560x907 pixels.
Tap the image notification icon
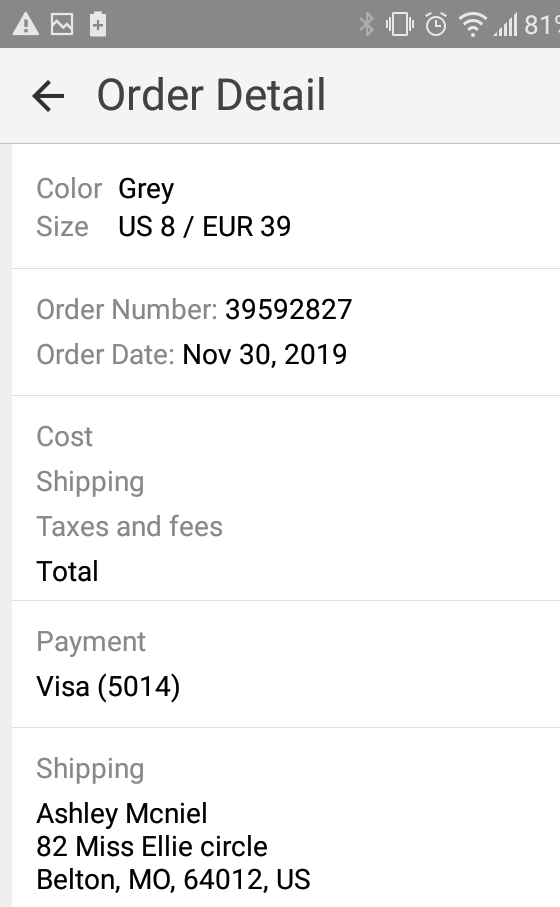[62, 24]
